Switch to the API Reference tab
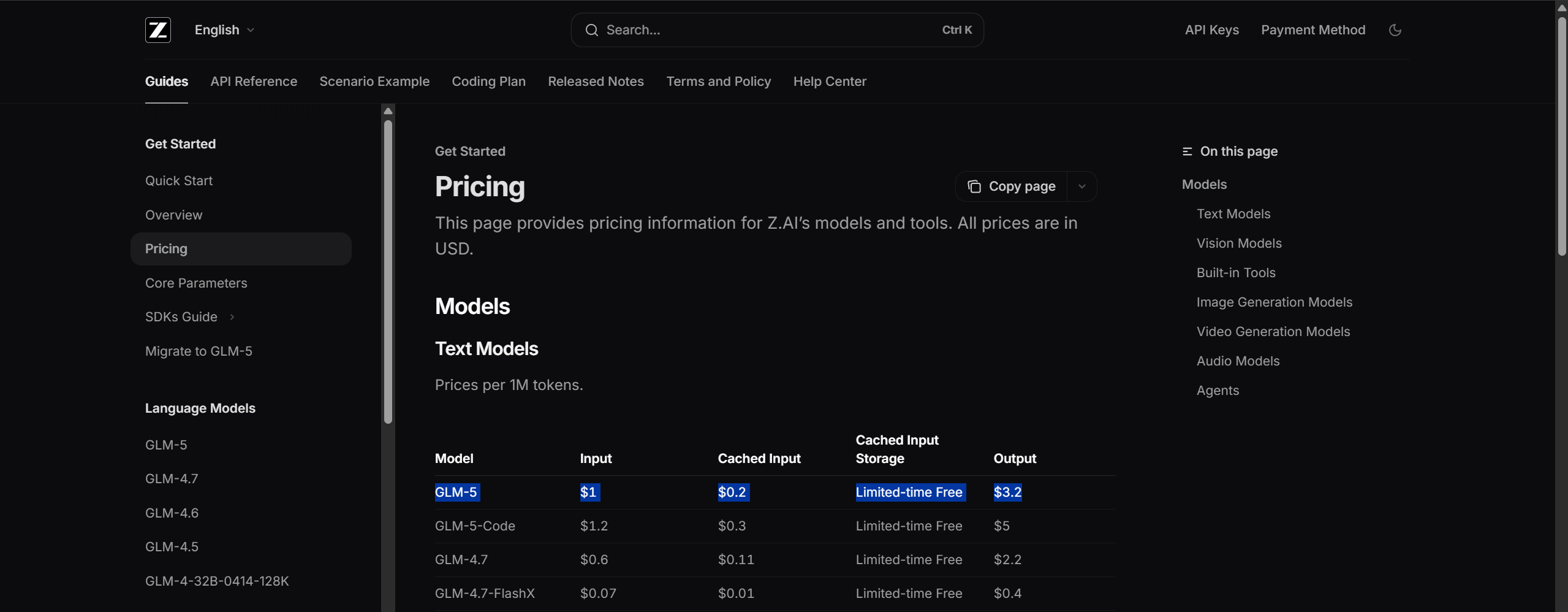This screenshot has width=1568, height=612. (x=254, y=82)
